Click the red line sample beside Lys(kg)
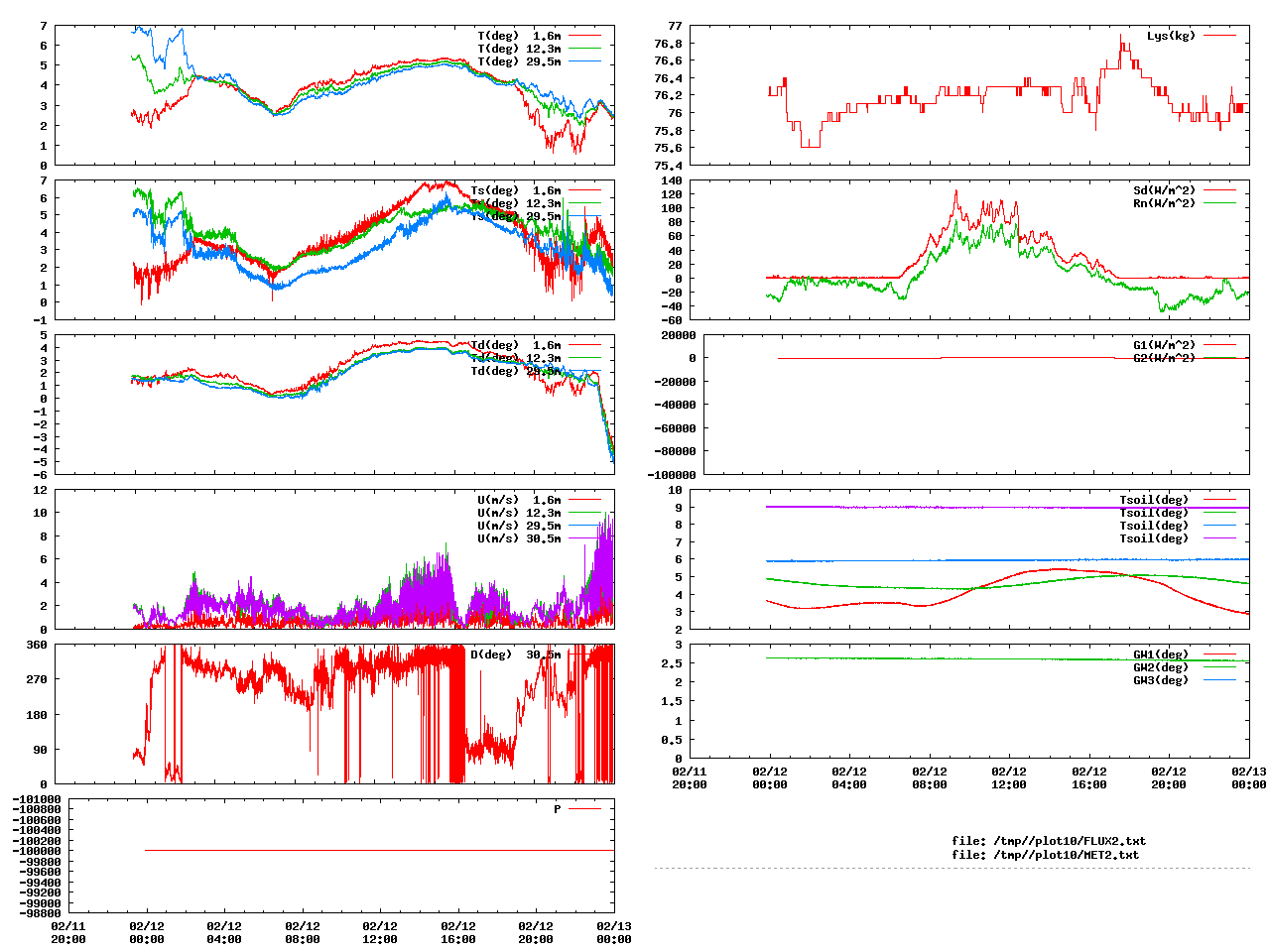 [x=1220, y=36]
